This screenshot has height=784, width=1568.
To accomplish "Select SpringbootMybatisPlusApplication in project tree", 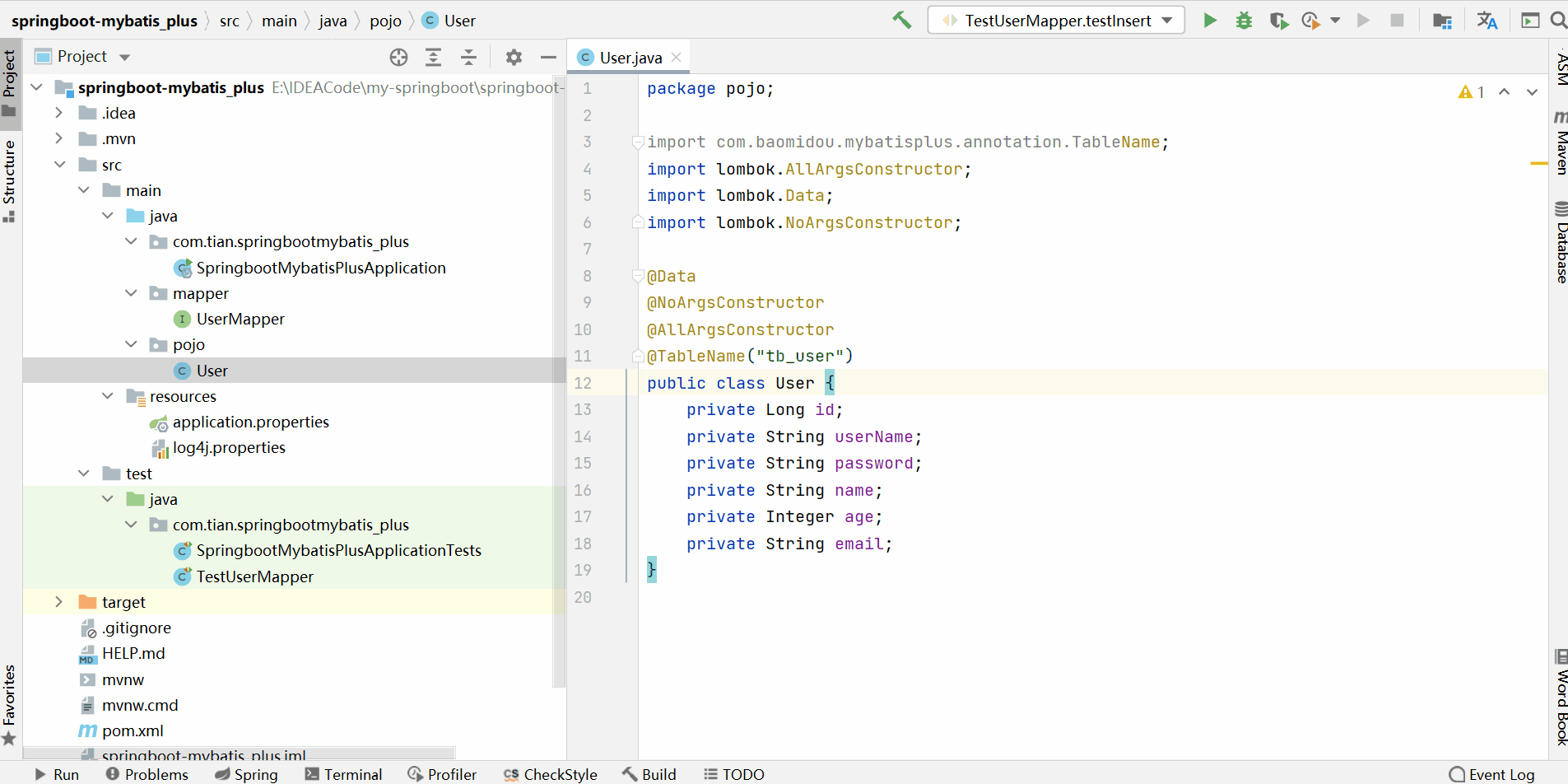I will coord(321,268).
